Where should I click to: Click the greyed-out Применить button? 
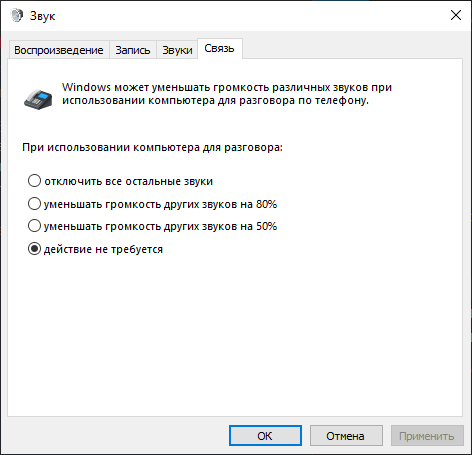pos(427,436)
